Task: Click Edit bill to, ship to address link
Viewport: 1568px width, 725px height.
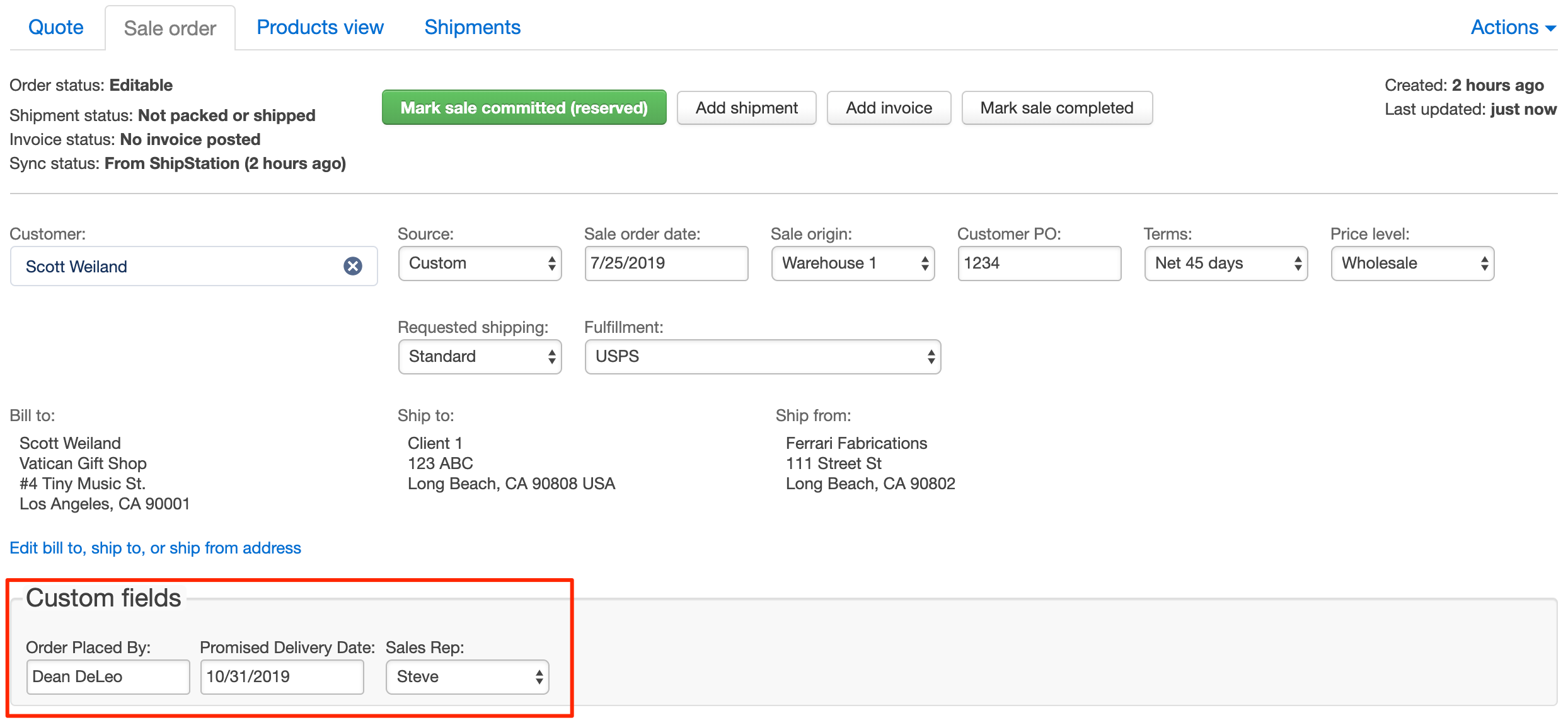Action: coord(156,548)
